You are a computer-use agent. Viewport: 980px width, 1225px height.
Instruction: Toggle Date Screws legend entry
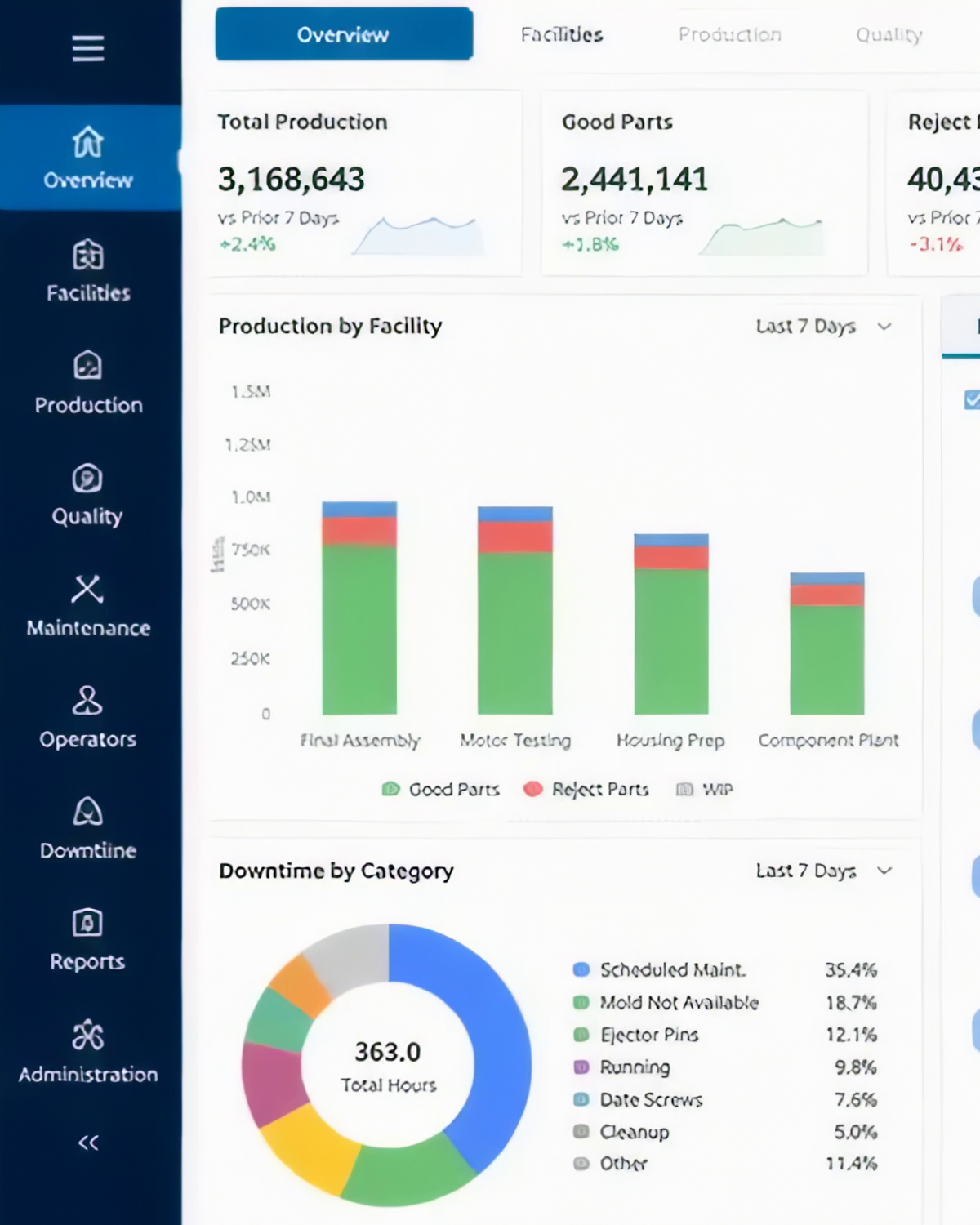pos(638,1099)
